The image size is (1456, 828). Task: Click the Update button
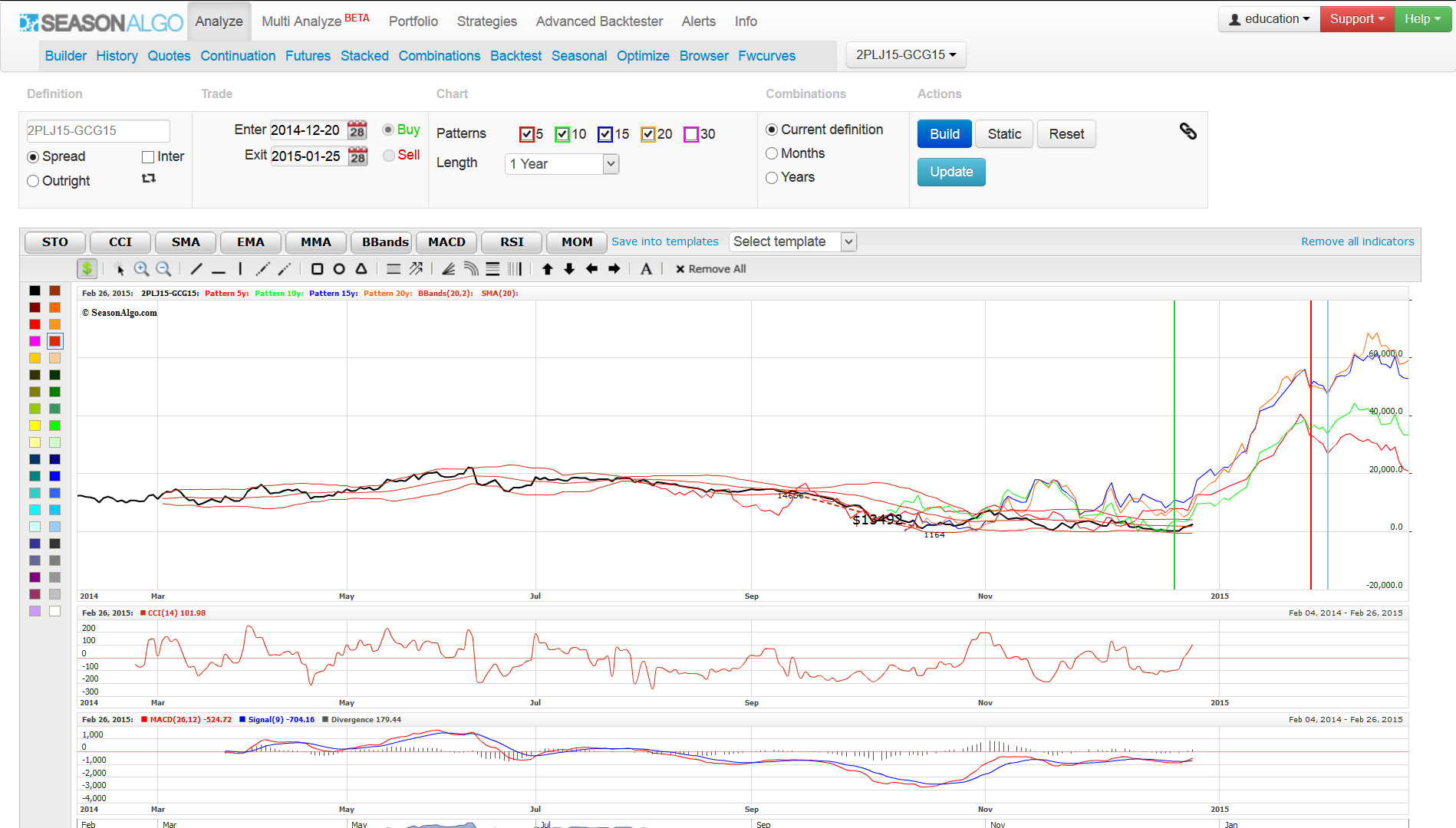952,172
